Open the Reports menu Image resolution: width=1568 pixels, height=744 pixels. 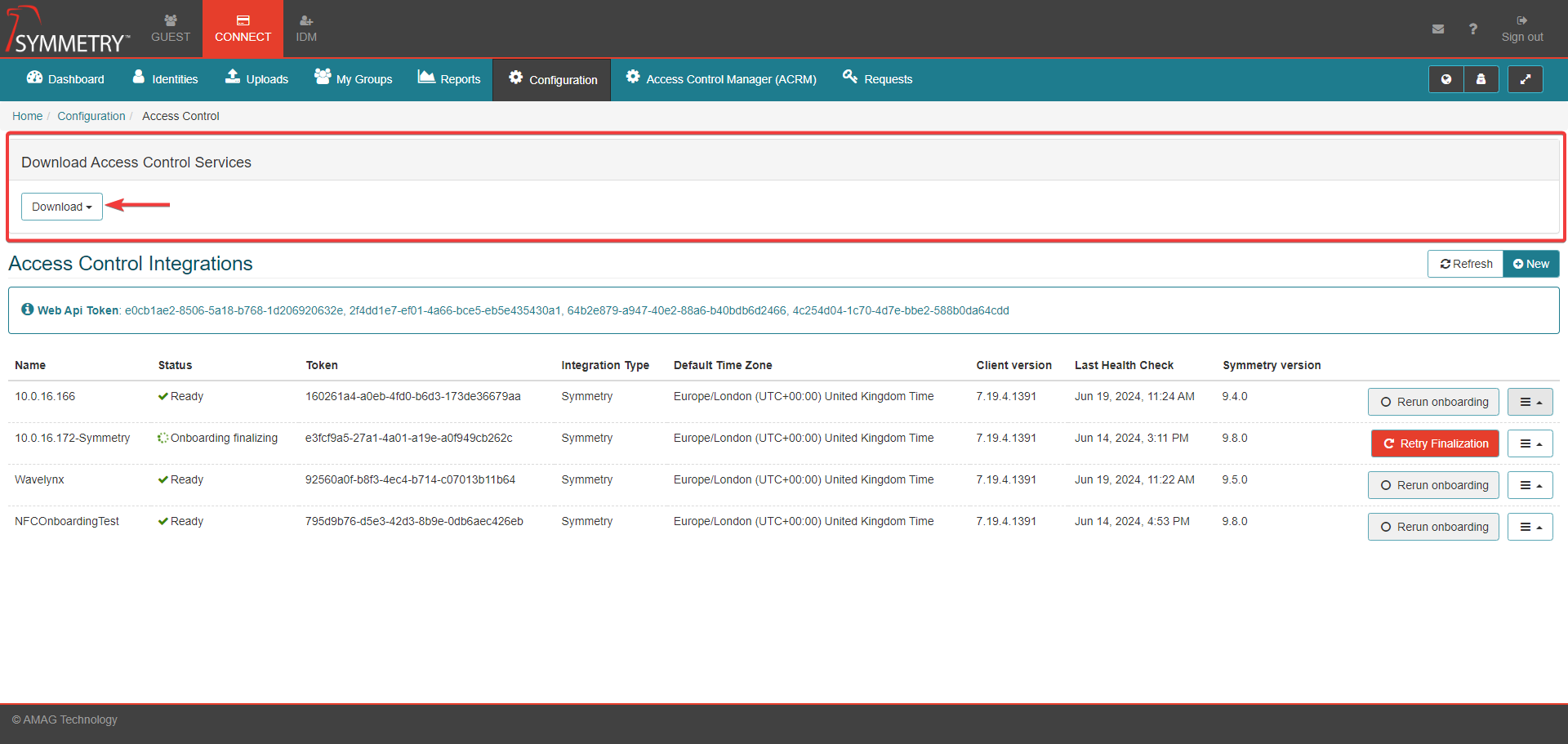tap(449, 79)
